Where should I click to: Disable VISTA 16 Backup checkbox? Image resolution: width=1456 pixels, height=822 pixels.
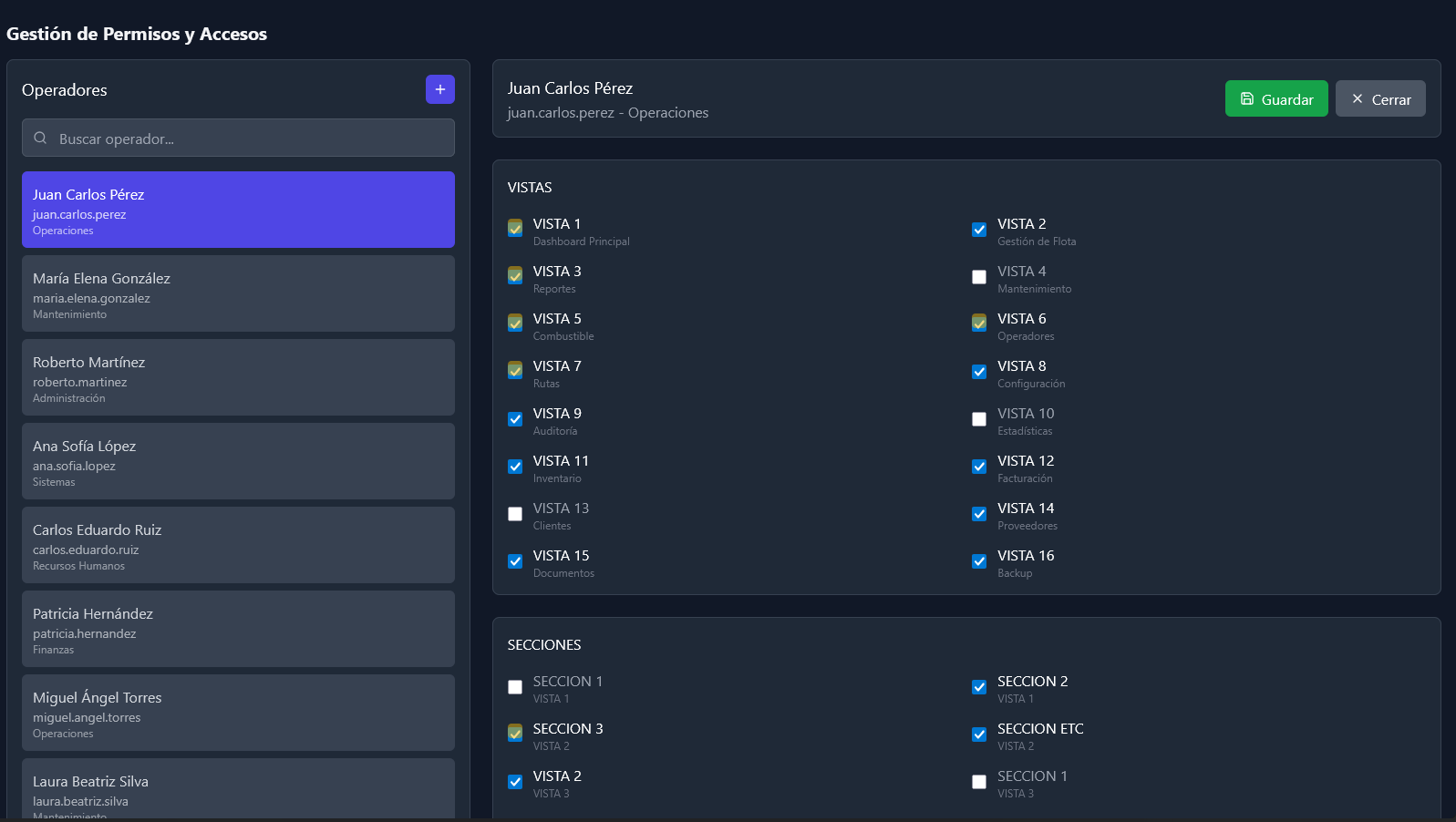979,561
